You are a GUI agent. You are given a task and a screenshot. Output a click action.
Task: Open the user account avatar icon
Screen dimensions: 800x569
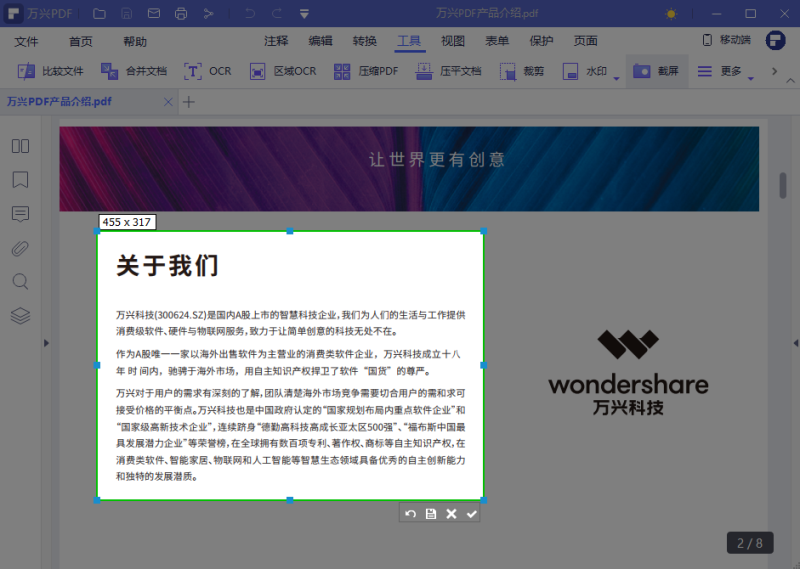pyautogui.click(x=775, y=40)
